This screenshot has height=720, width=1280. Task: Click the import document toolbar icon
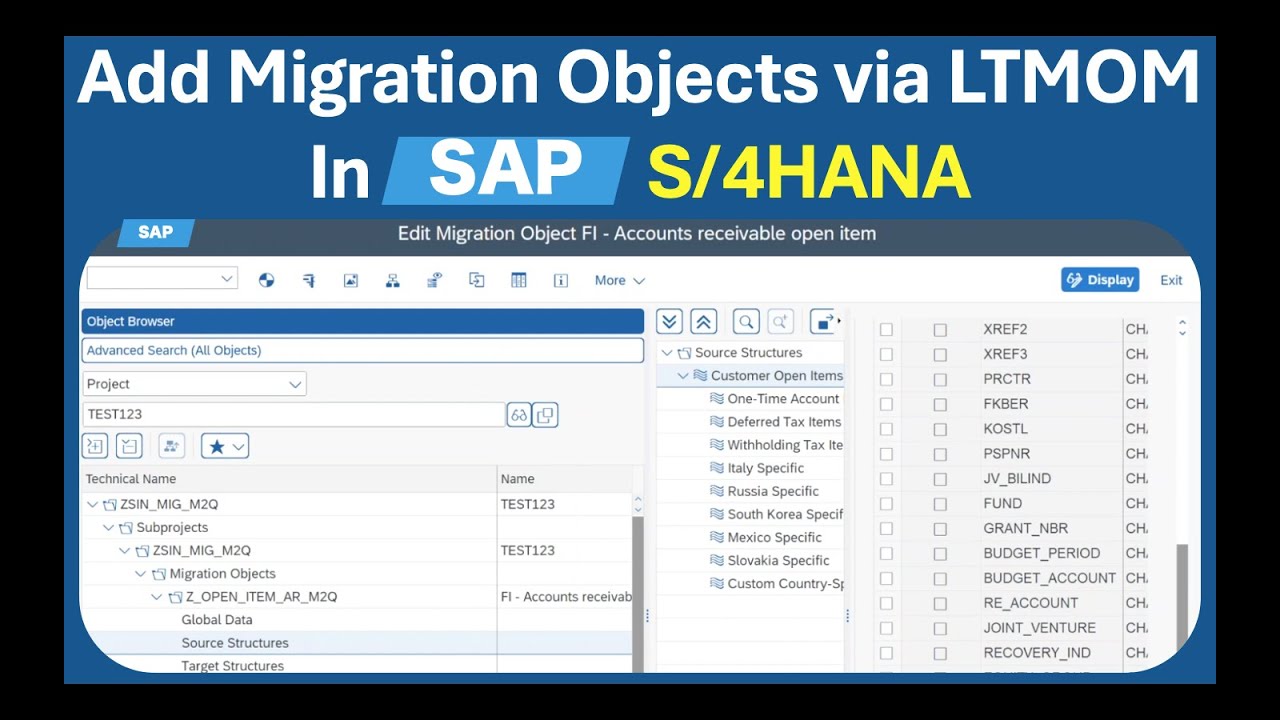(477, 281)
